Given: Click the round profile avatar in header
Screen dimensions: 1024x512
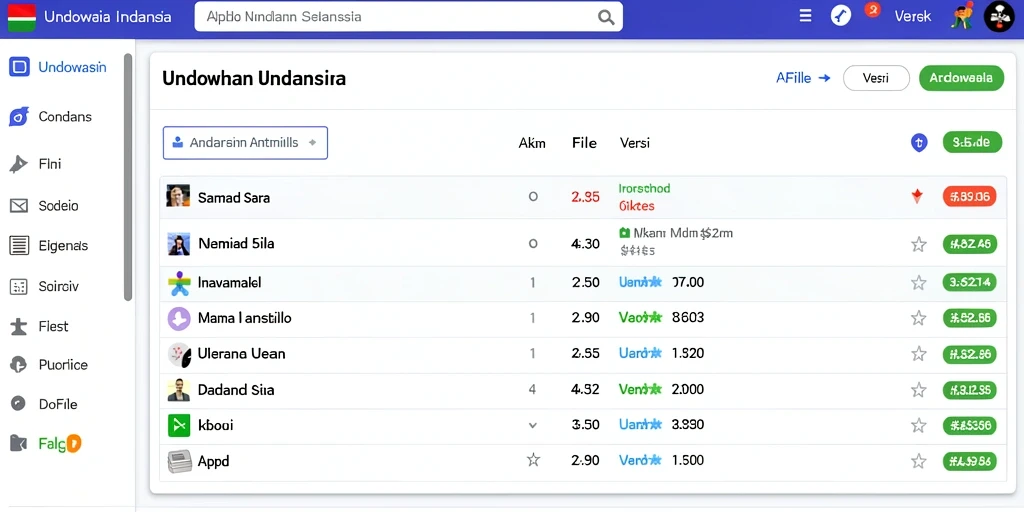Looking at the screenshot, I should point(999,16).
